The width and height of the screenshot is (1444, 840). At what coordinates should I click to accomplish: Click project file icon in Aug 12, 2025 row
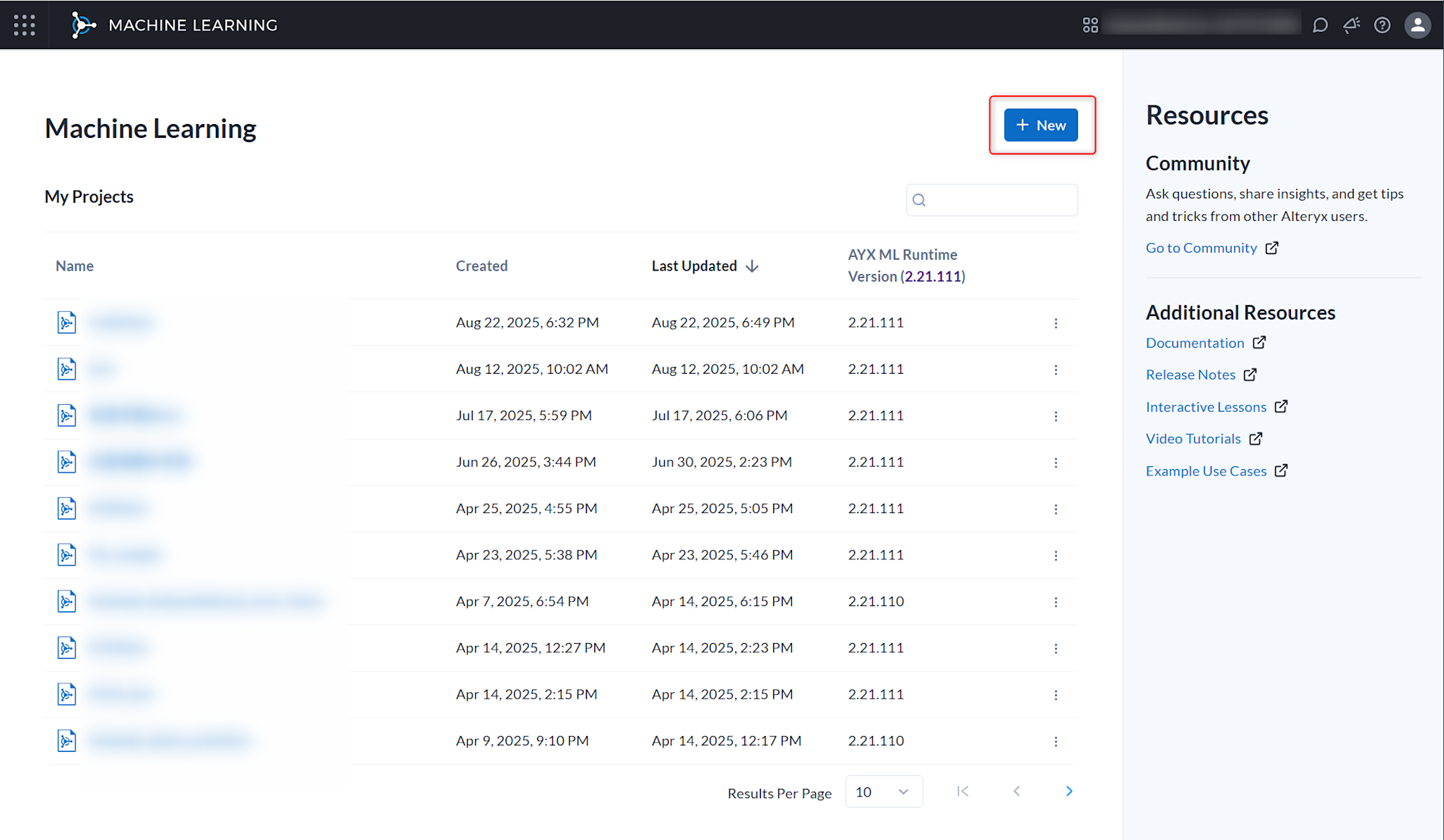[x=66, y=369]
